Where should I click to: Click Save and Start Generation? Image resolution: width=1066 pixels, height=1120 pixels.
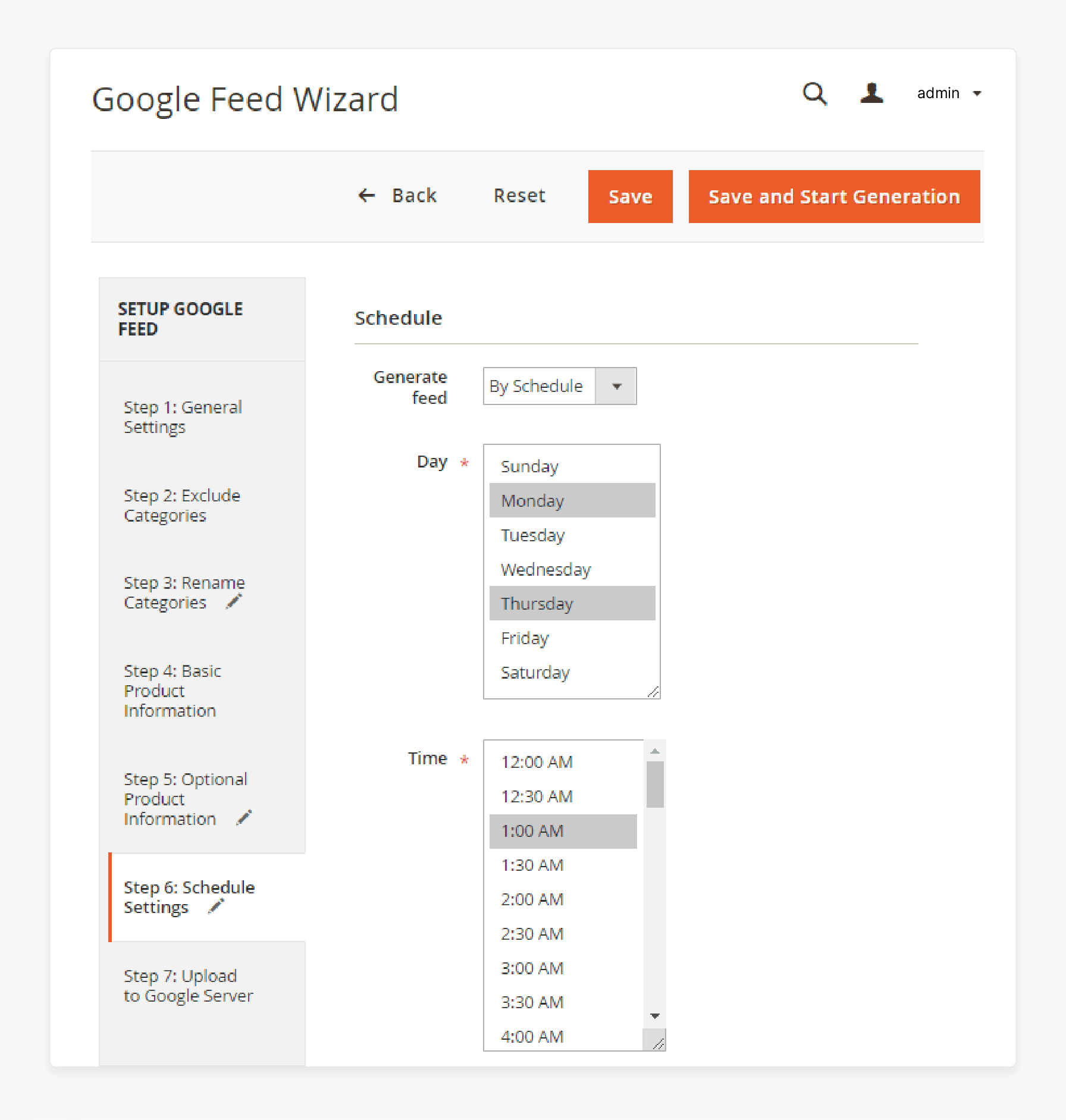coord(834,196)
